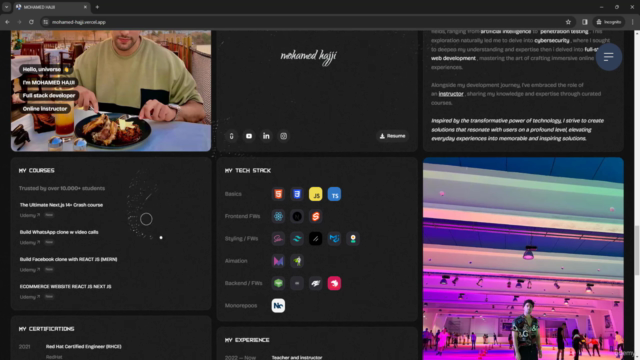Reload the page

point(31,22)
